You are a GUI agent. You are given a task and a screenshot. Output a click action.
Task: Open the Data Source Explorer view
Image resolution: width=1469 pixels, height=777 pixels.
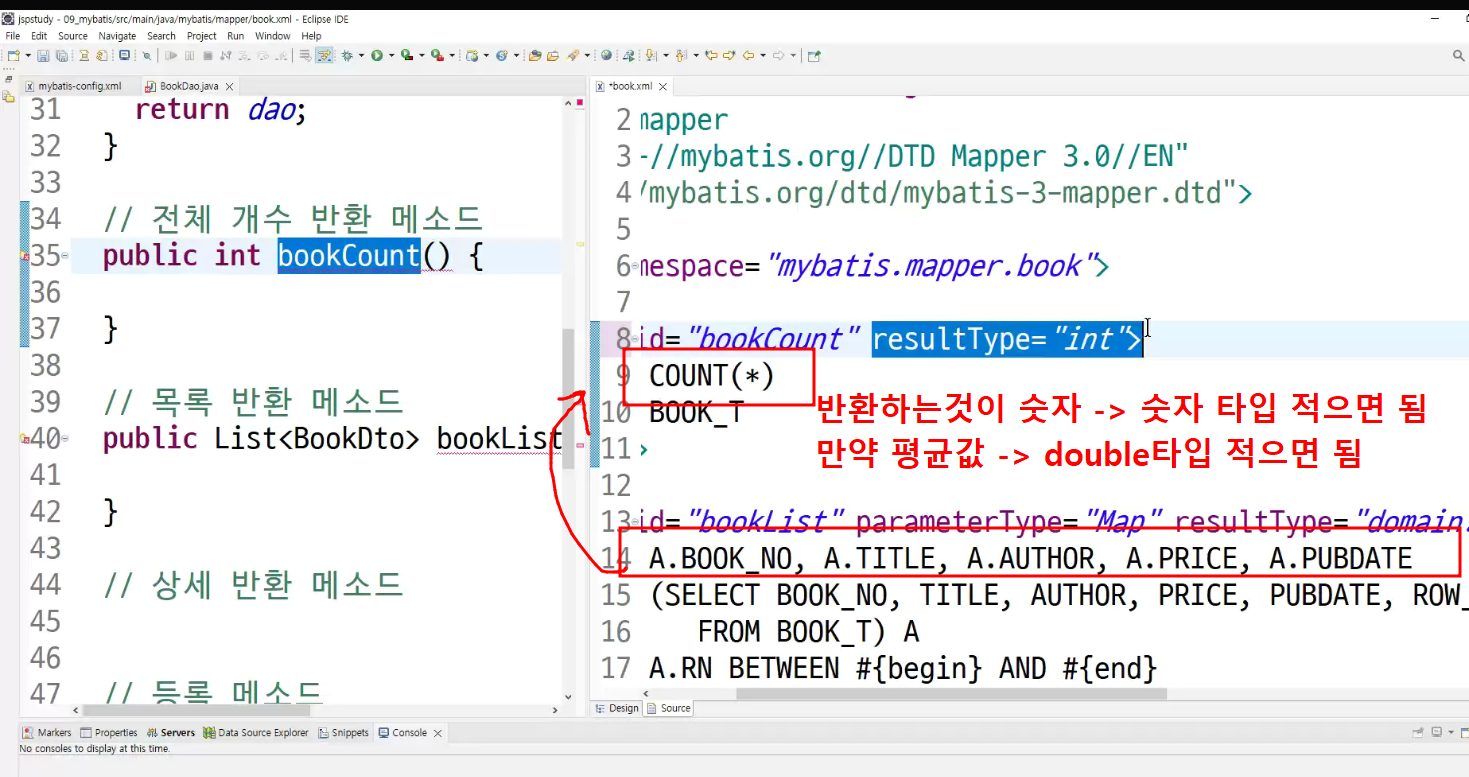tap(256, 733)
